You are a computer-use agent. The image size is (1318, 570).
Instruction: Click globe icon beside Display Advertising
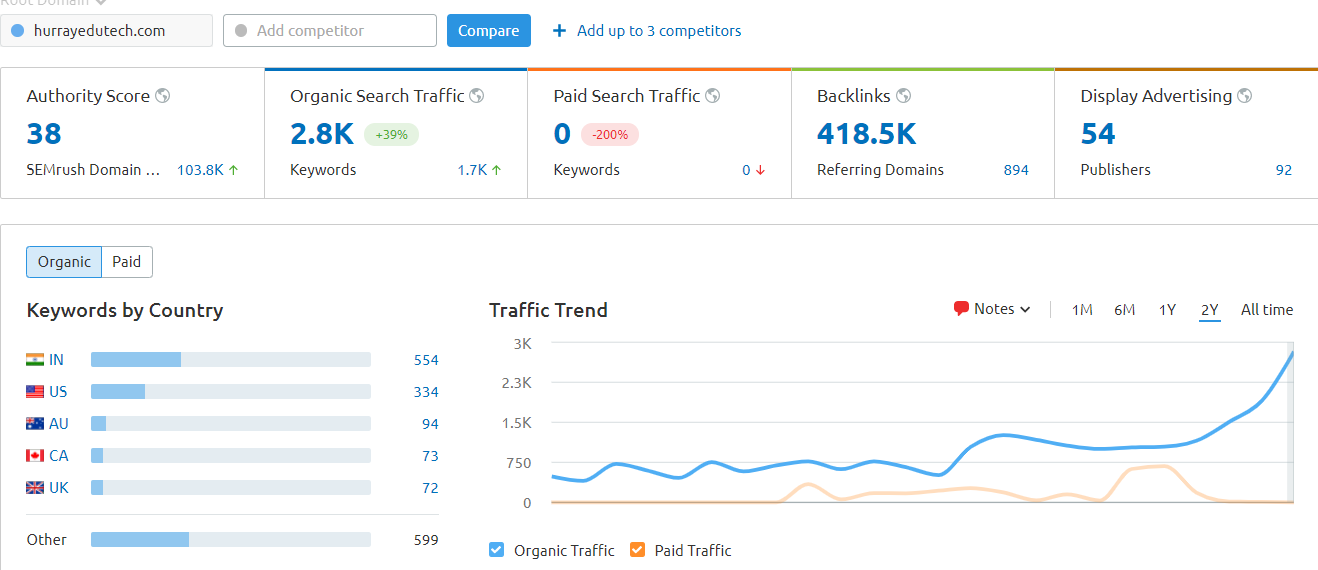point(1245,96)
